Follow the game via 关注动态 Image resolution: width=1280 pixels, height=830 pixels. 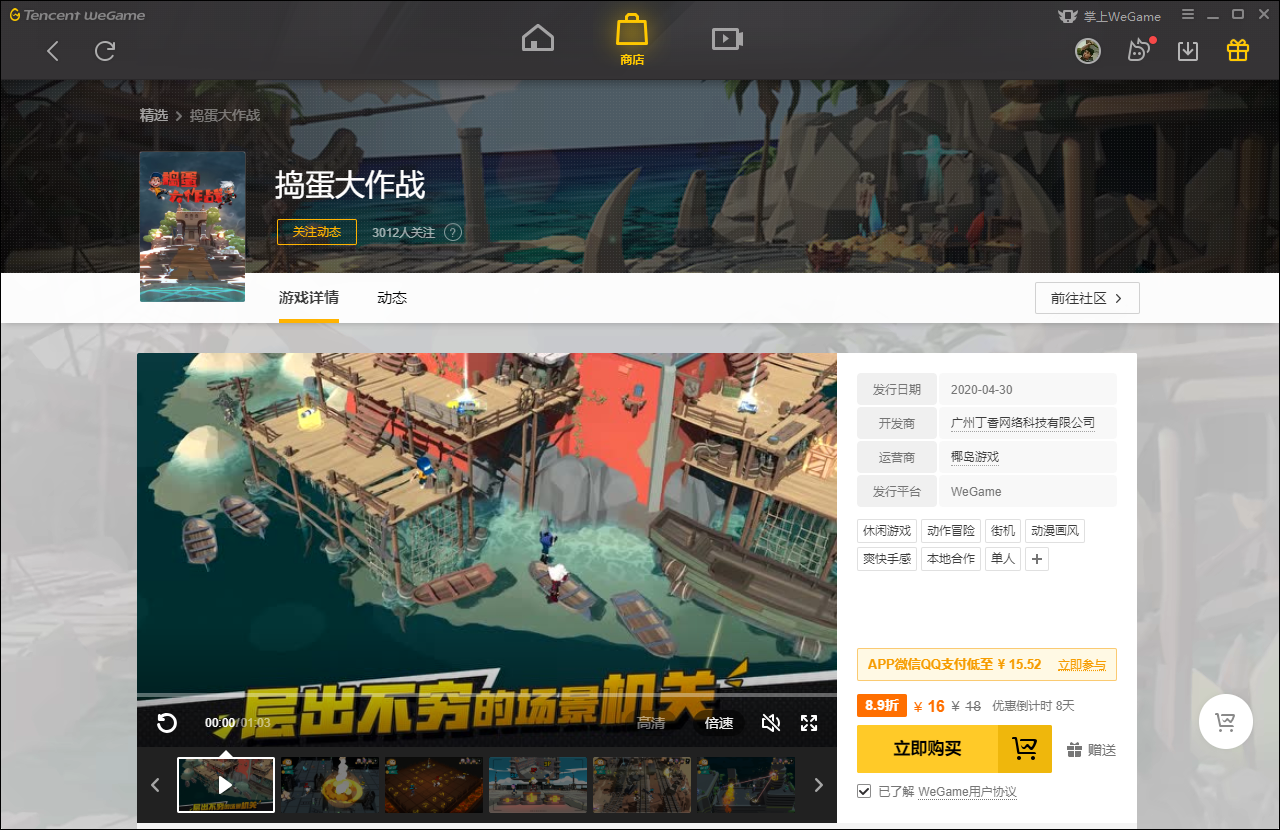(x=317, y=232)
